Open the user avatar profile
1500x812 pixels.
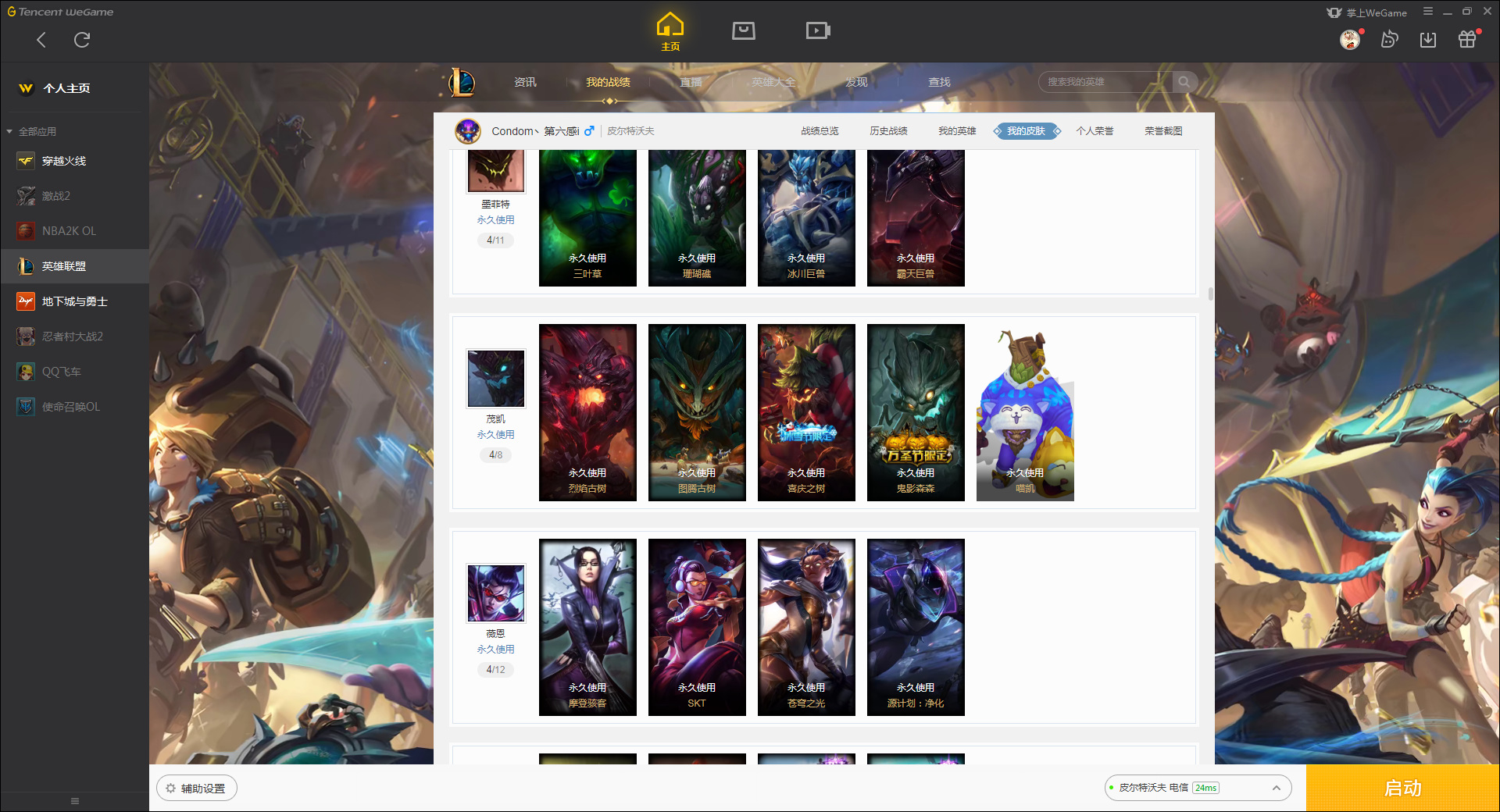pyautogui.click(x=1350, y=39)
